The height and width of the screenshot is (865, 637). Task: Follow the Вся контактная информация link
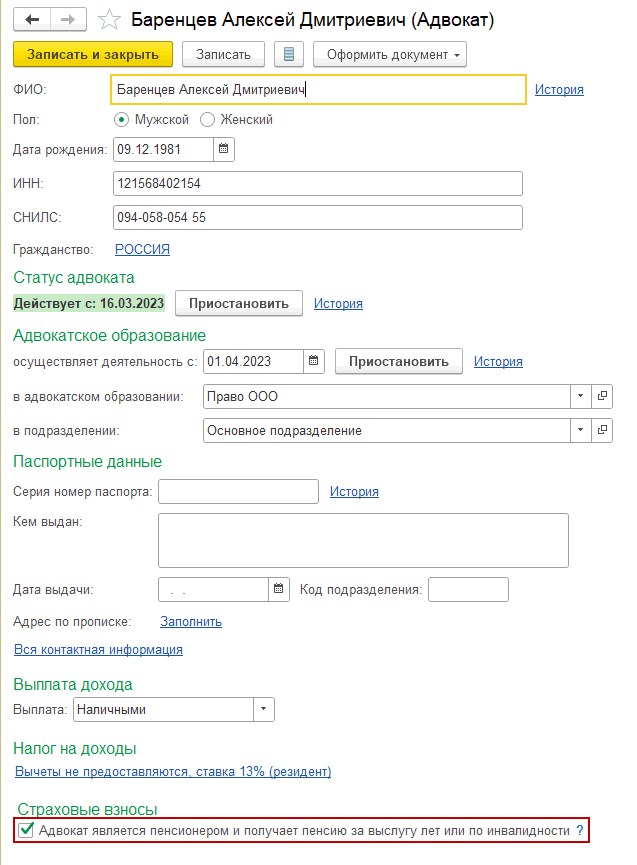pos(98,650)
